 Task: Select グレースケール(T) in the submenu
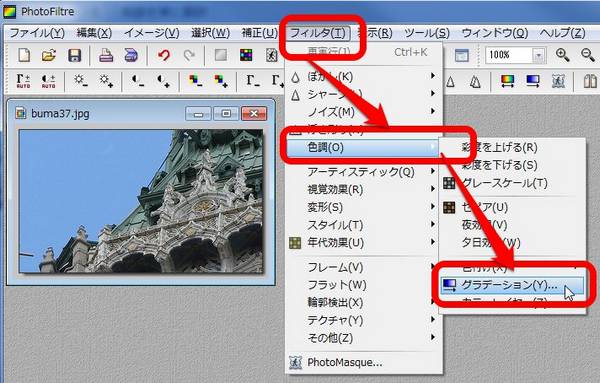(x=512, y=183)
